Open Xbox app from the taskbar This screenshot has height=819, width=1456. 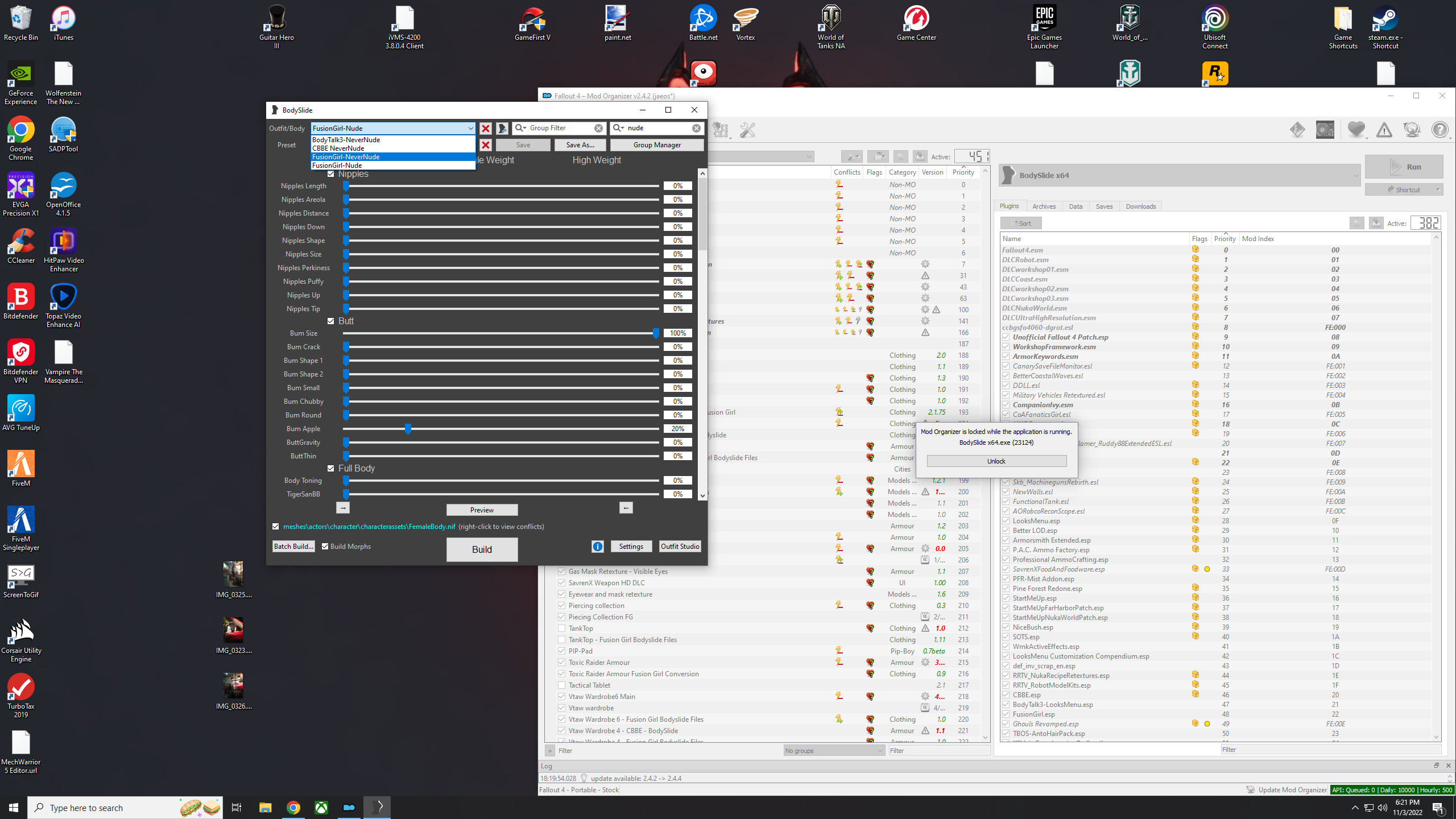pos(321,808)
